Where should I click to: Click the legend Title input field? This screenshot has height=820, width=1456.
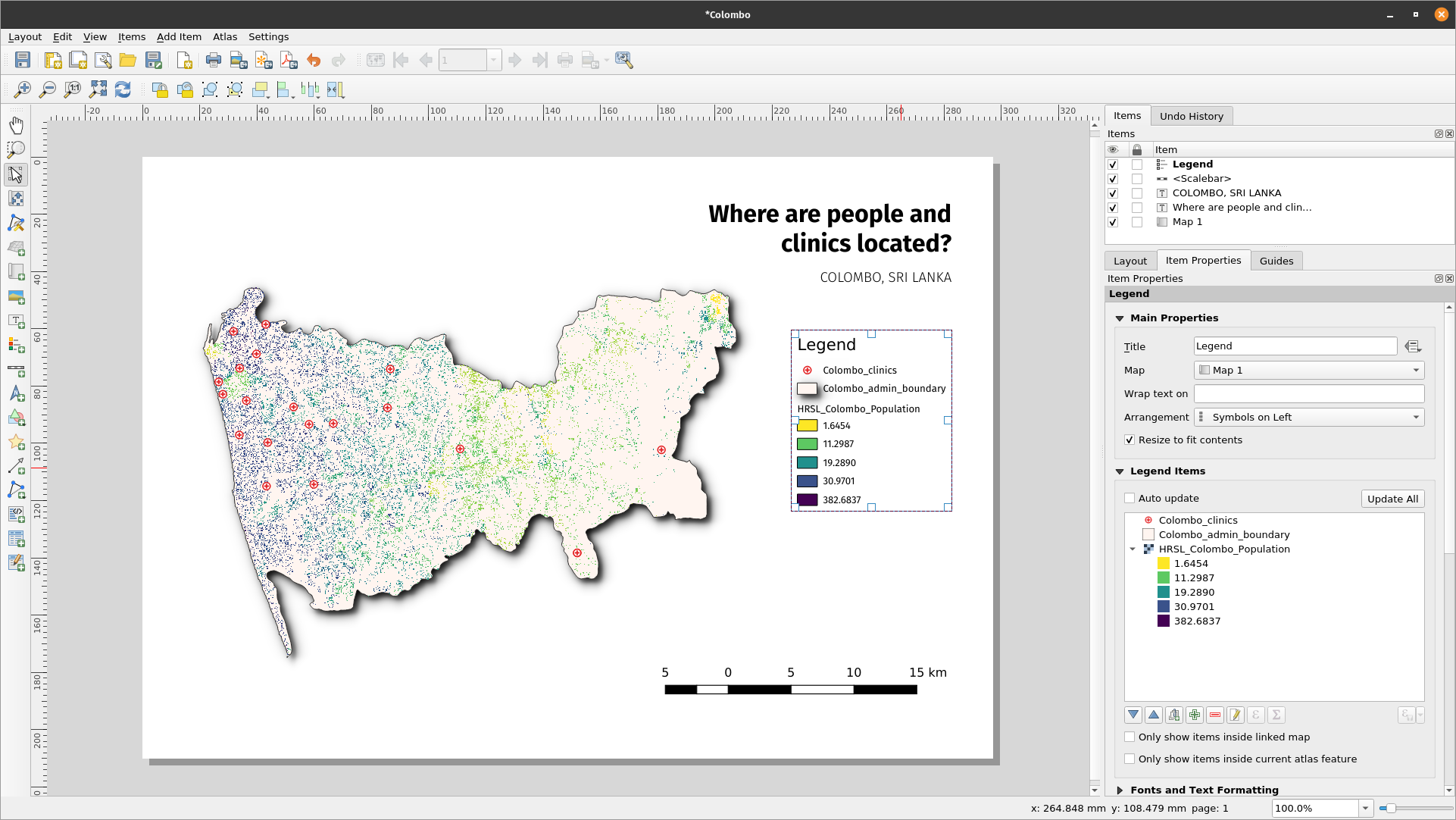point(1295,346)
